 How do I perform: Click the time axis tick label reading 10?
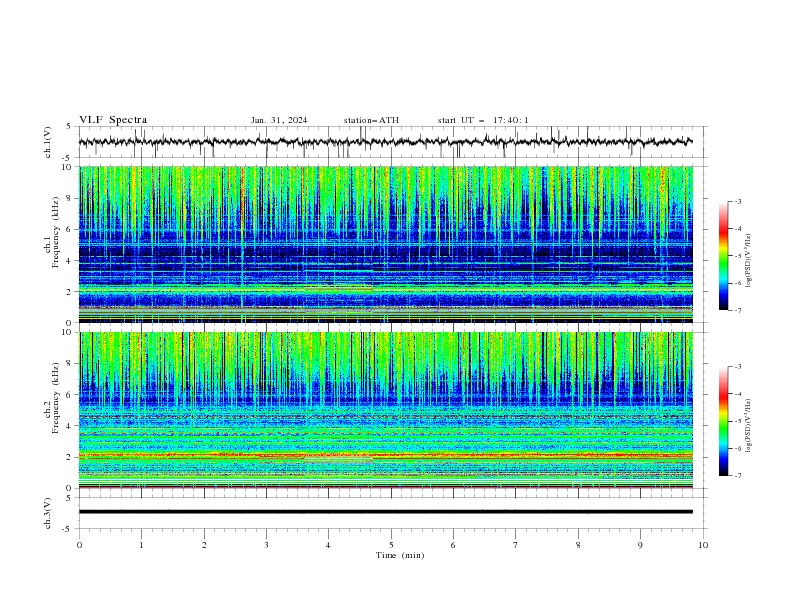[x=703, y=545]
